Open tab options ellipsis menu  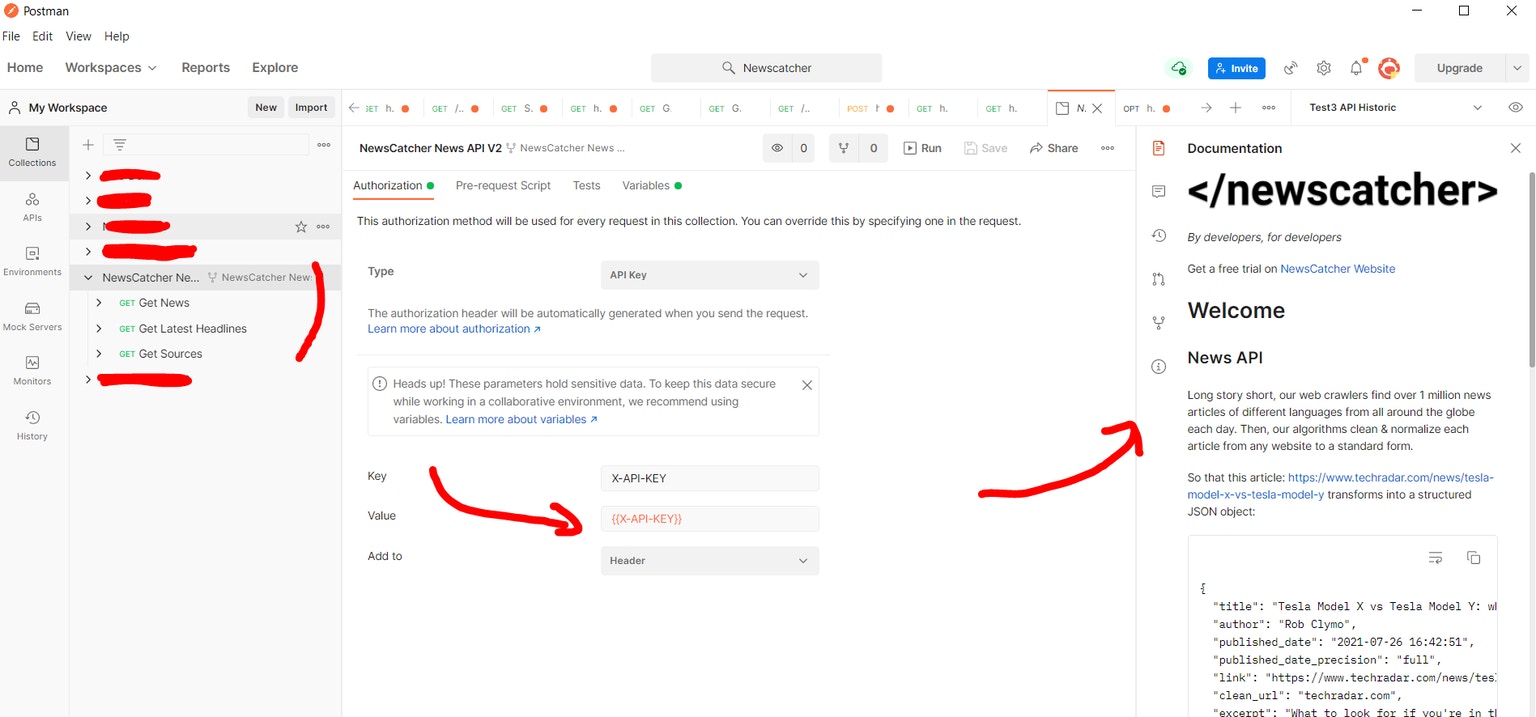click(1268, 108)
